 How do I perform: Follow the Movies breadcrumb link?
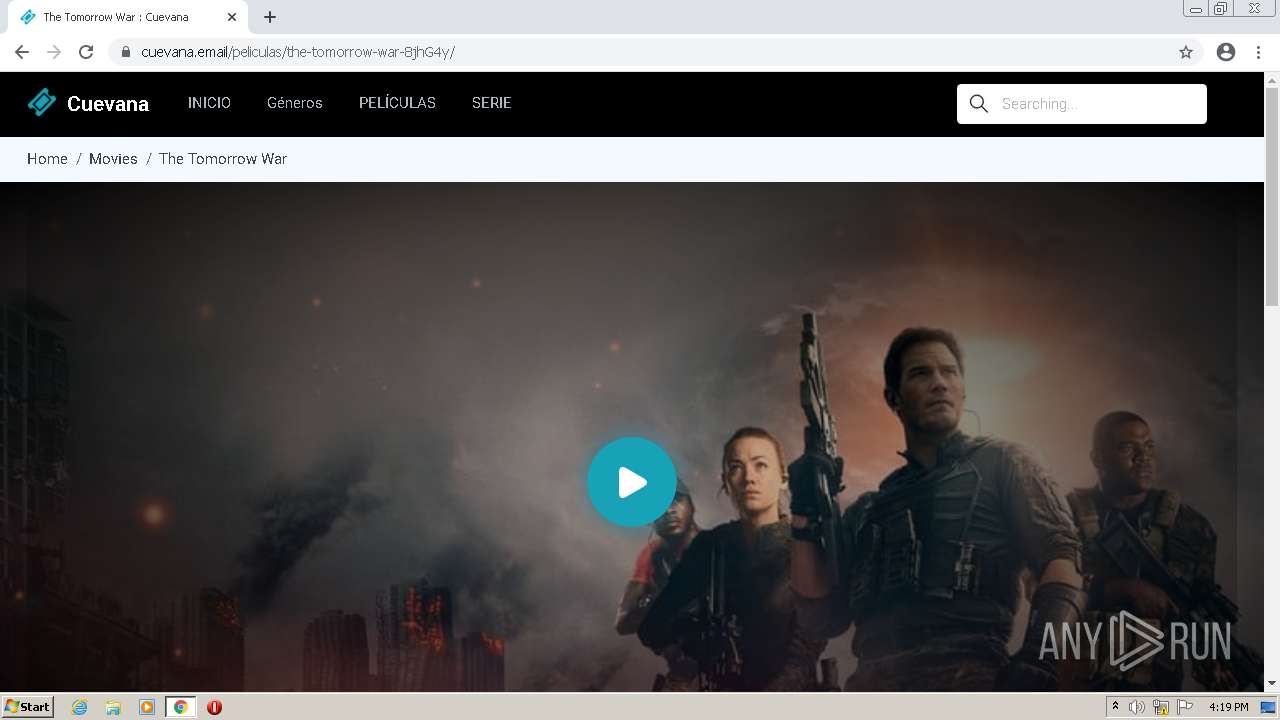(x=113, y=159)
